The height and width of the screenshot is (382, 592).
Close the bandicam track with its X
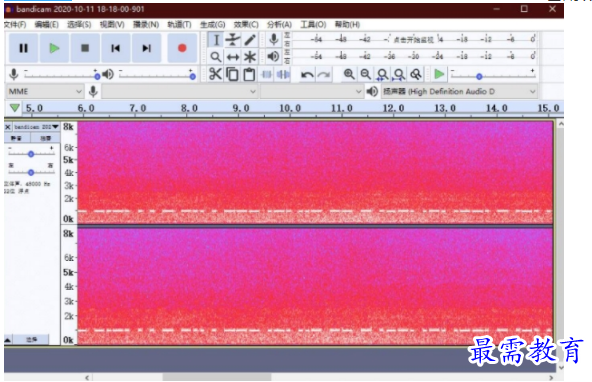click(x=8, y=127)
